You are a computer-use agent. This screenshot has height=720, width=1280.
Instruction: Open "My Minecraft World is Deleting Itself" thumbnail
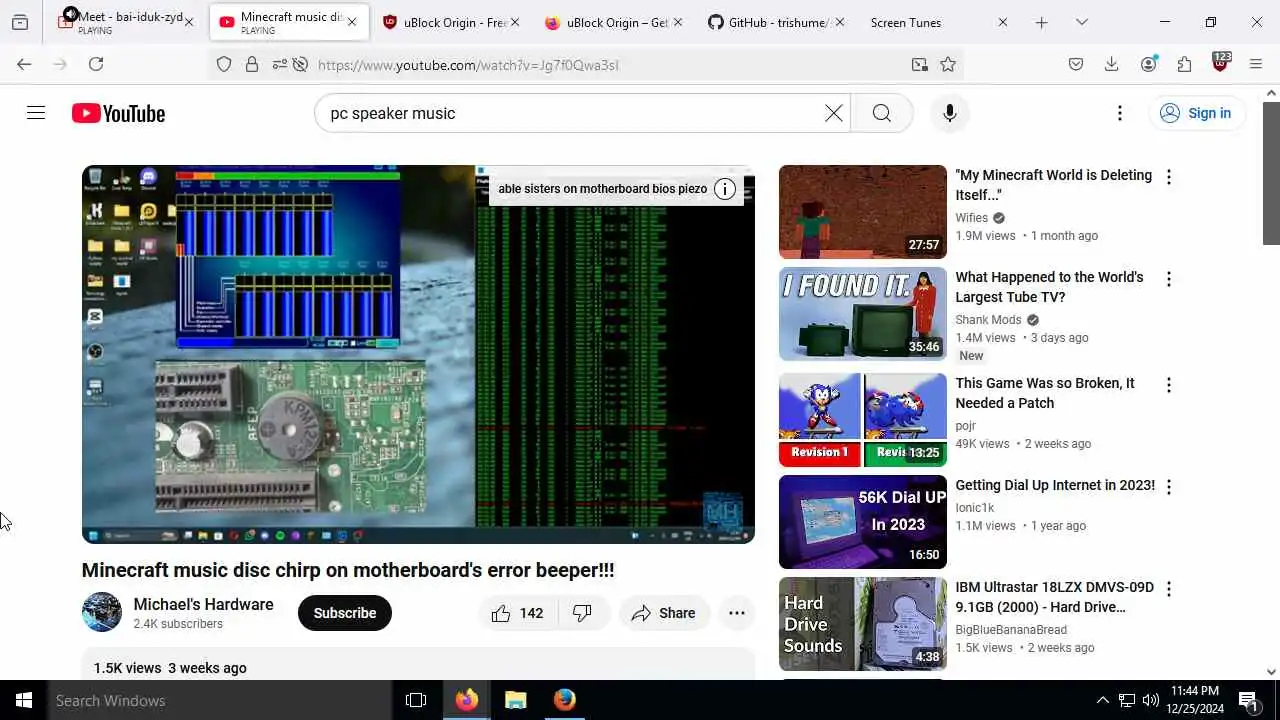point(862,212)
